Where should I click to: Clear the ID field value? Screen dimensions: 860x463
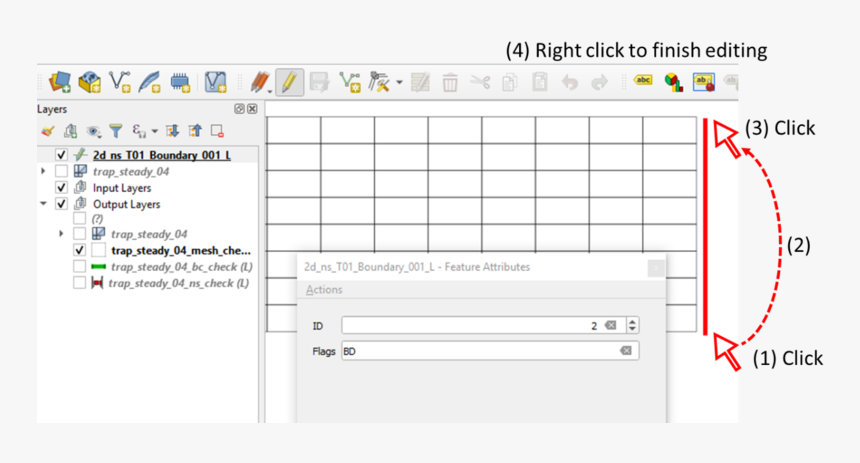pyautogui.click(x=610, y=325)
